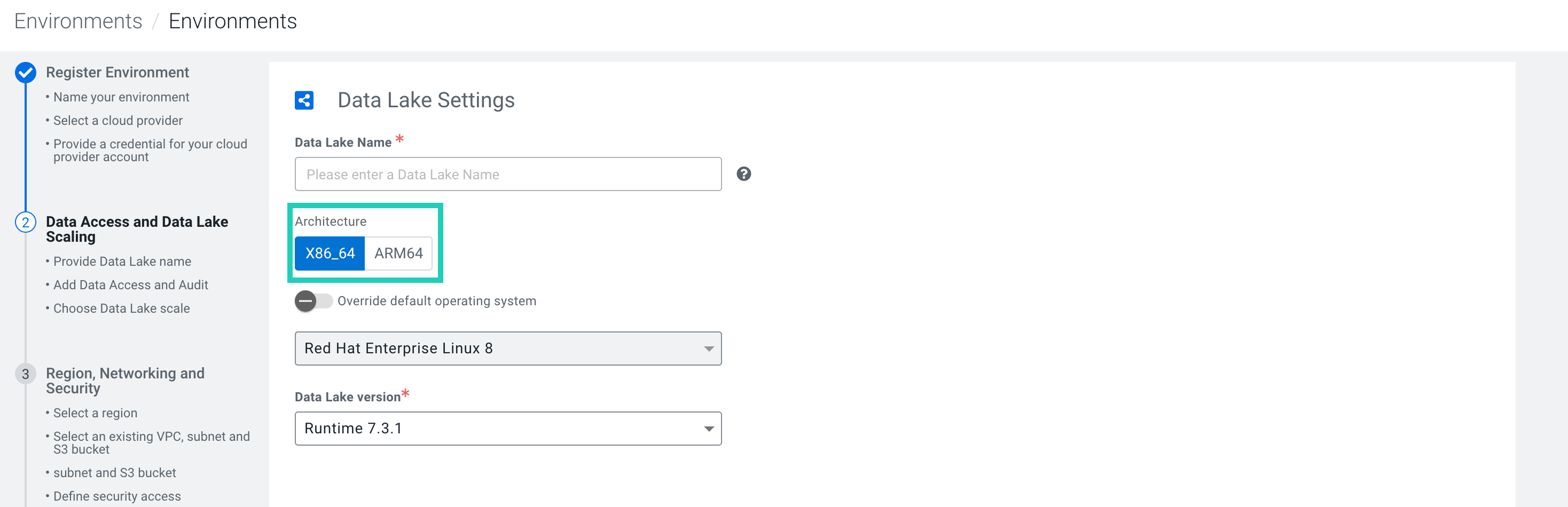Click the Register Environment checkmark icon

coord(26,73)
